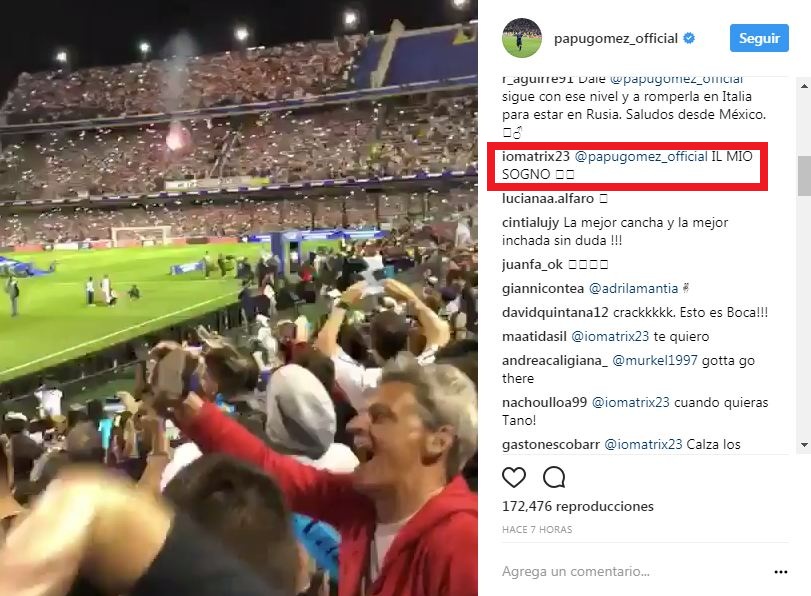The height and width of the screenshot is (596, 811).
Task: Open davidquintana12 commenter profile
Action: click(555, 312)
